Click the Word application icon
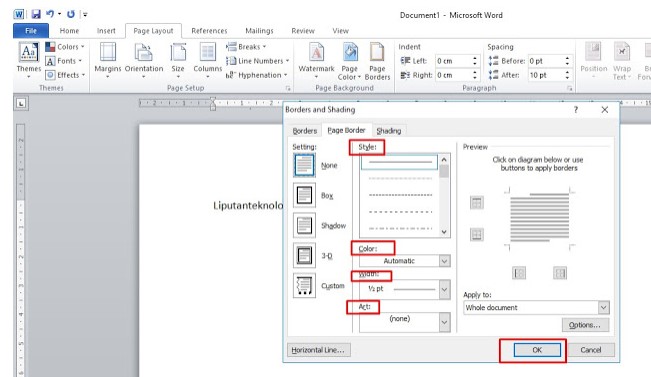 pyautogui.click(x=19, y=14)
